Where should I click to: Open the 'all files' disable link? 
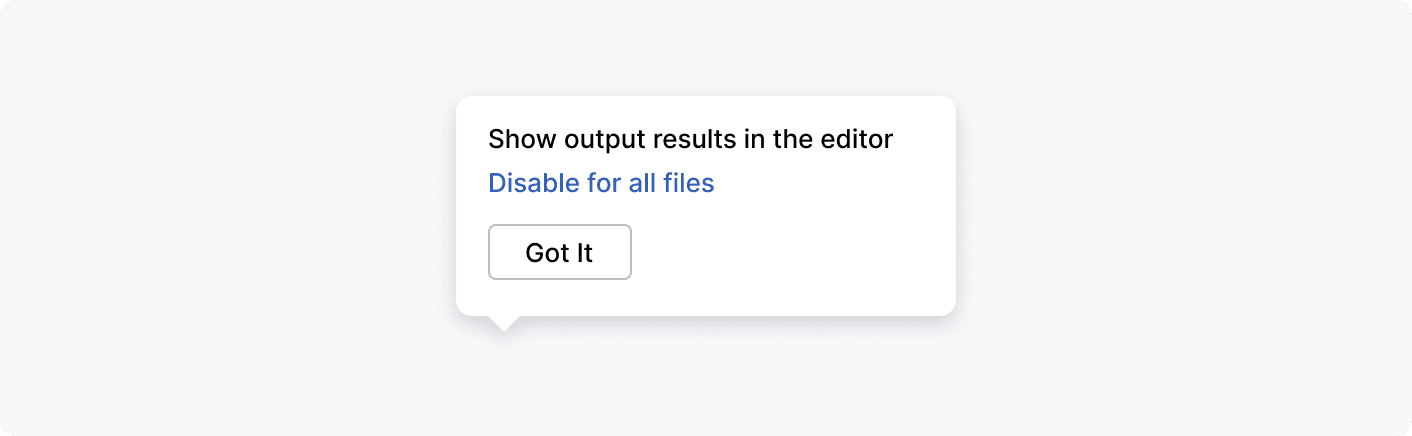pyautogui.click(x=601, y=184)
